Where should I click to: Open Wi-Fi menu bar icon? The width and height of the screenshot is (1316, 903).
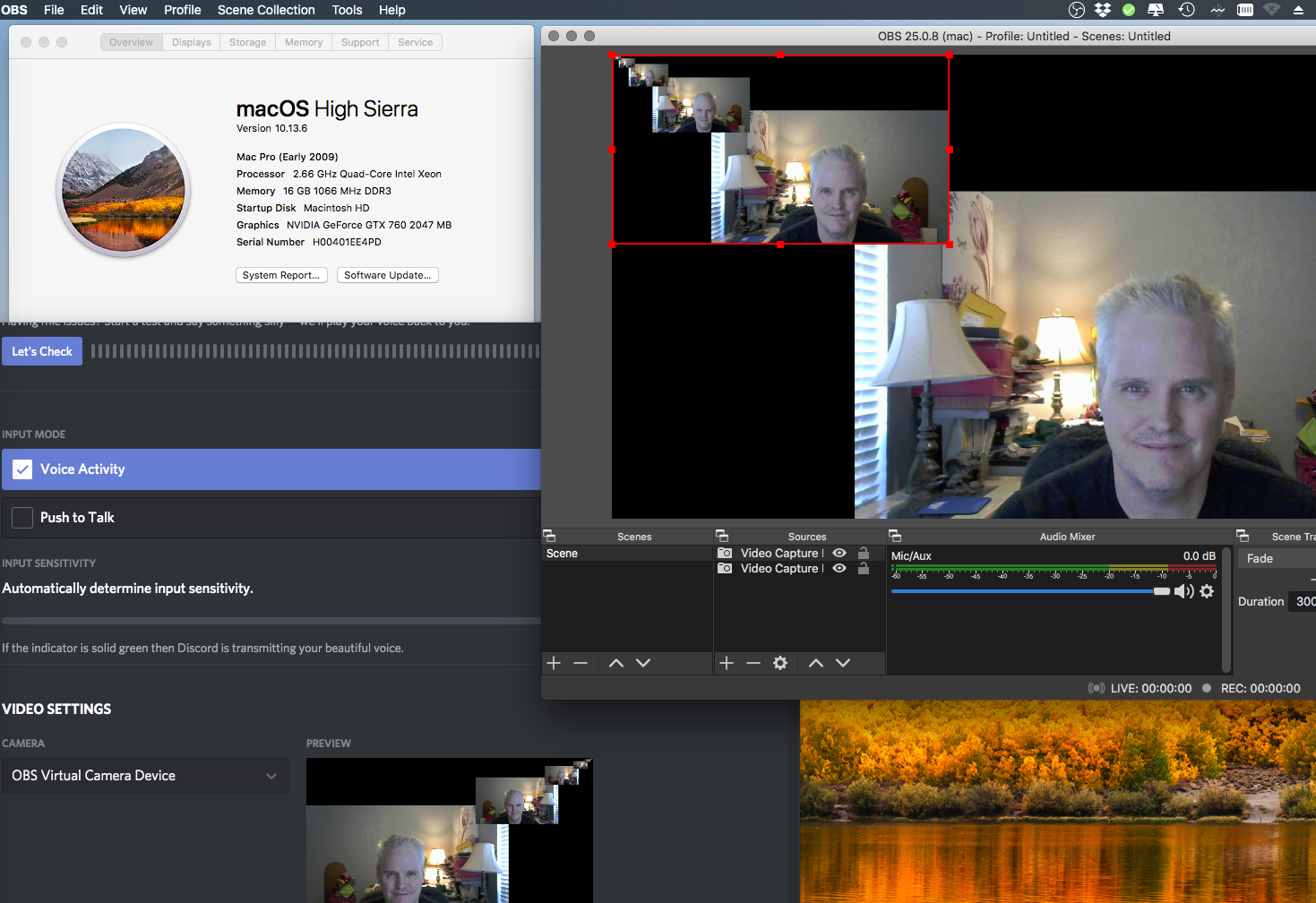[1272, 10]
